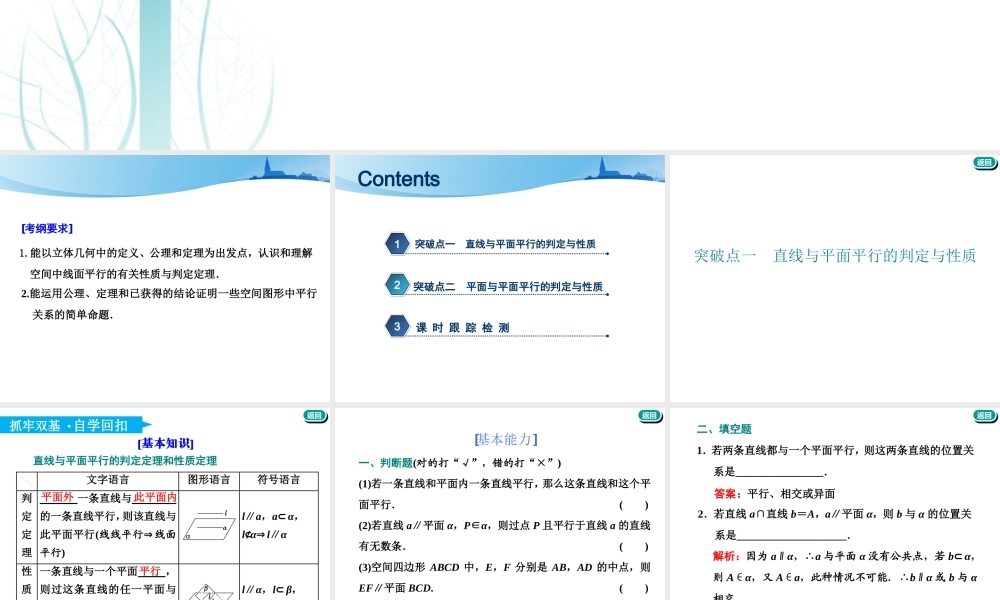The width and height of the screenshot is (1000, 600).
Task: Click the red 解析 label under question 2
Action: 723,553
